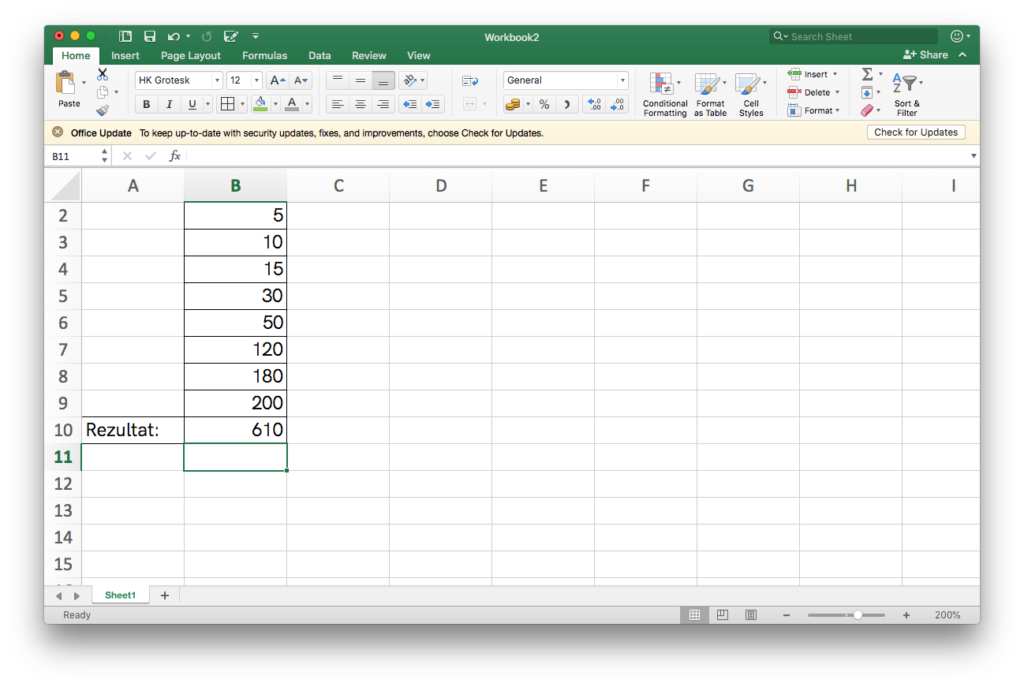Viewport: 1024px width, 687px height.
Task: Click the Wrap Text icon
Action: 470,80
